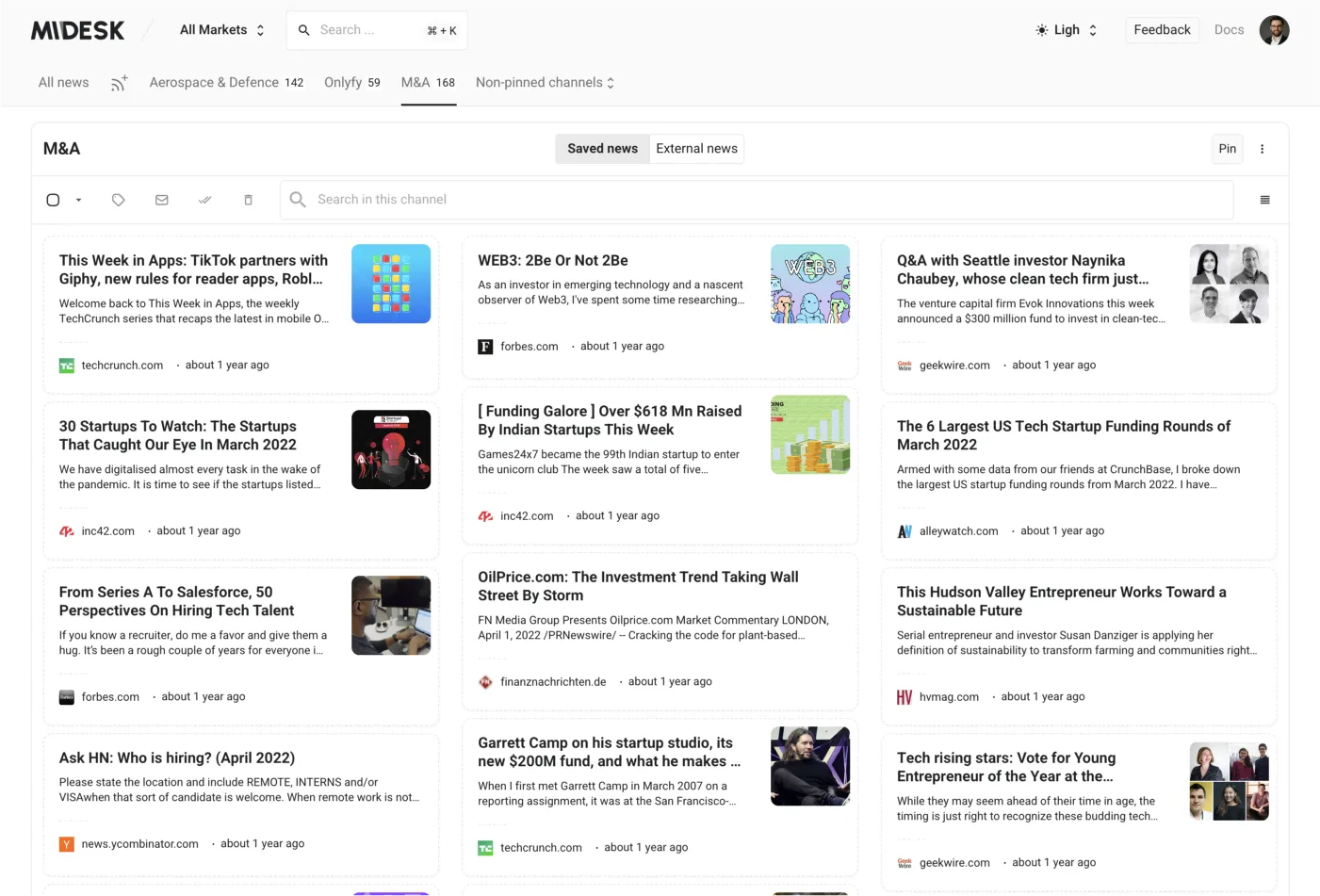The width and height of the screenshot is (1320, 896).
Task: Click the finanznachrichten.de favicon icon
Action: point(485,682)
